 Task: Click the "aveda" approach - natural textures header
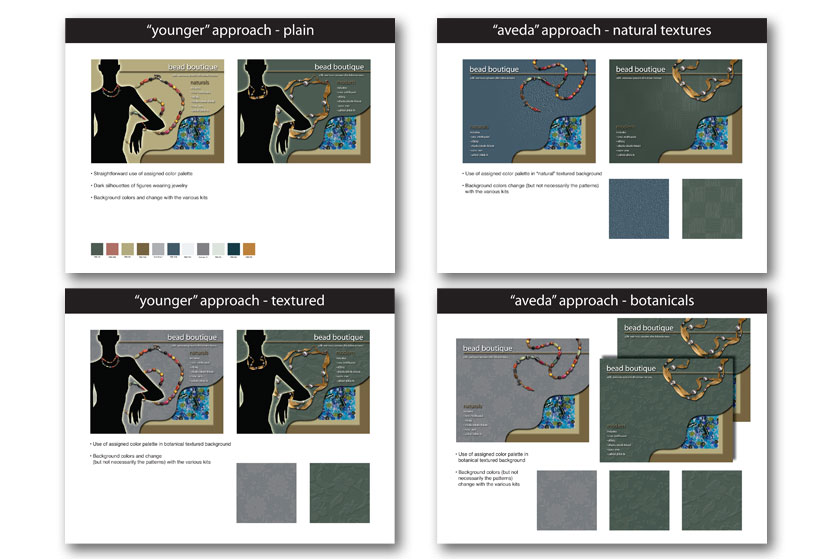tap(602, 30)
